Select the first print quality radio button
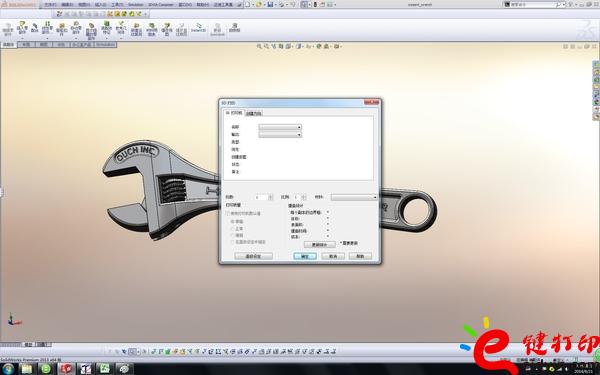This screenshot has height=375, width=600. (x=232, y=222)
